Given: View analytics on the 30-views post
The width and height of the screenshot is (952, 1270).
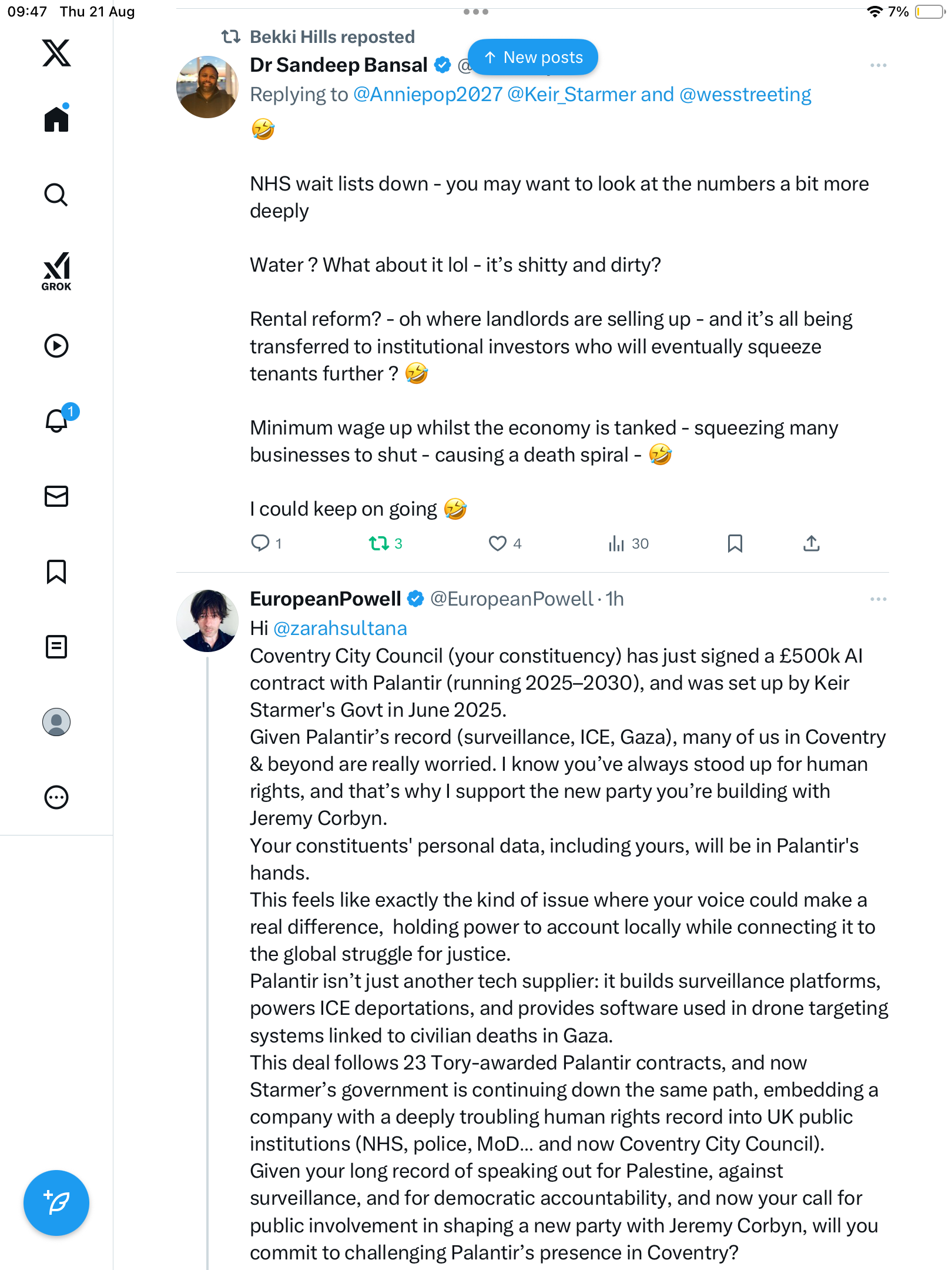Looking at the screenshot, I should click(x=628, y=543).
